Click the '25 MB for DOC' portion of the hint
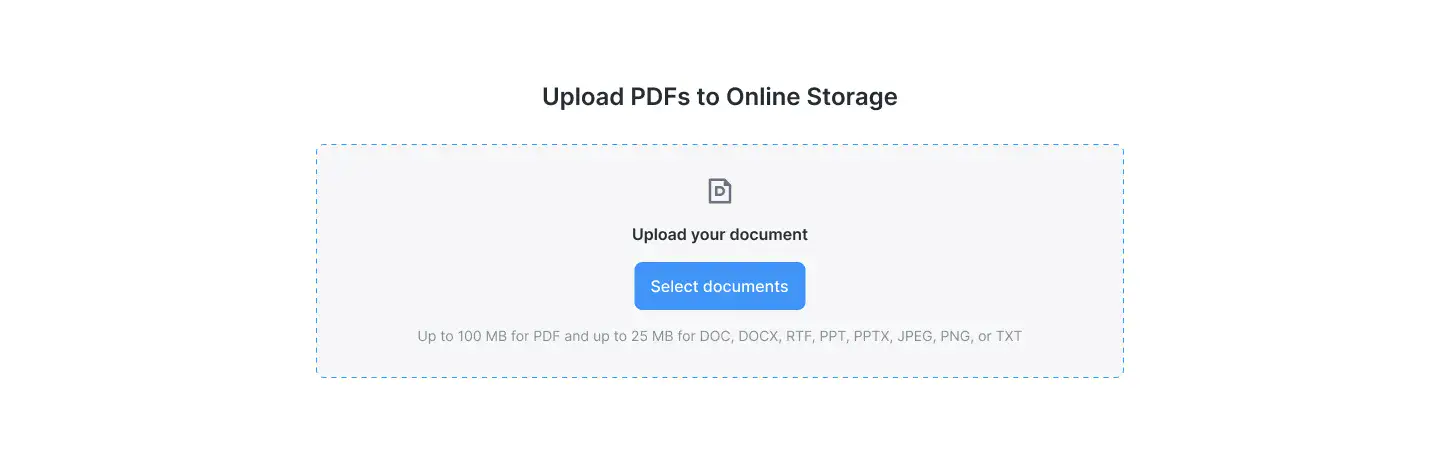 tap(681, 336)
